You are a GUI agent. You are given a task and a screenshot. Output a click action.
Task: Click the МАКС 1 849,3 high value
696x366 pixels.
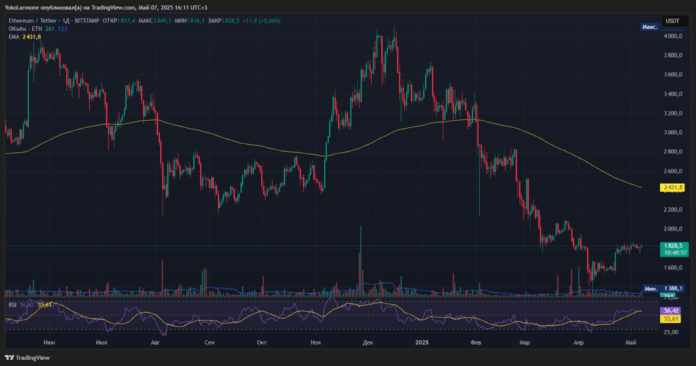pos(154,21)
